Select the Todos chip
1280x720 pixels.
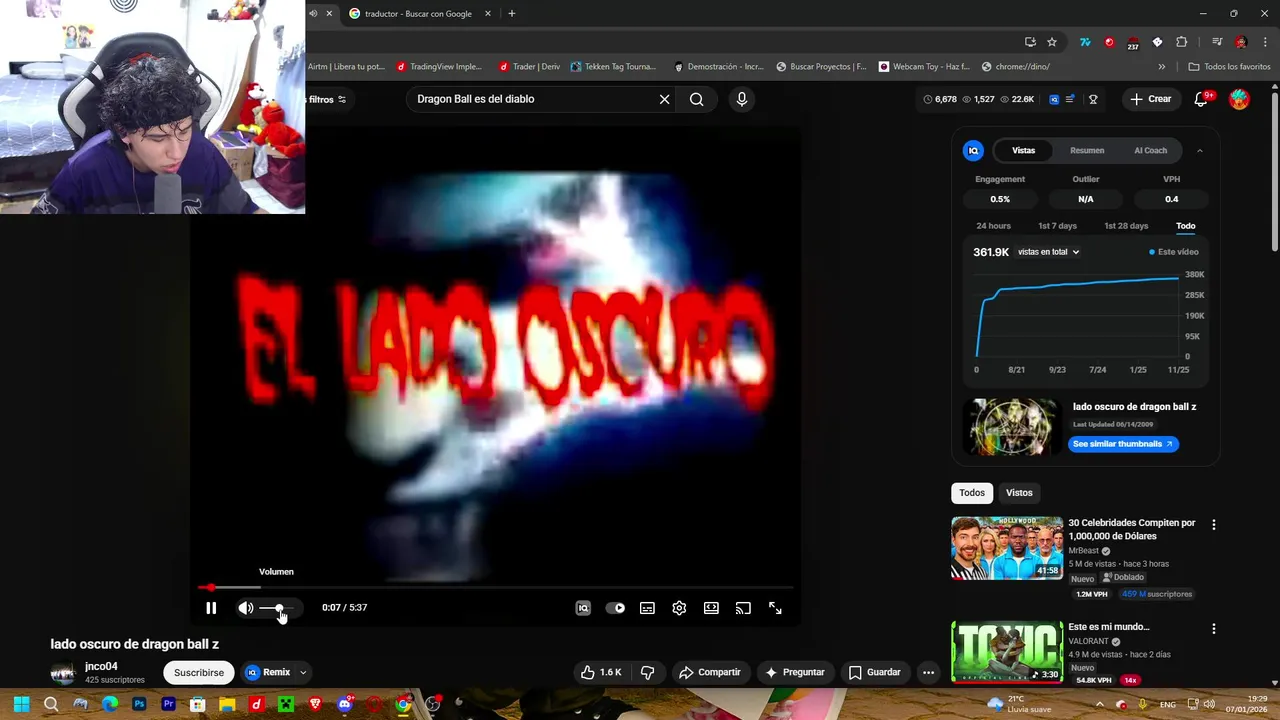972,493
